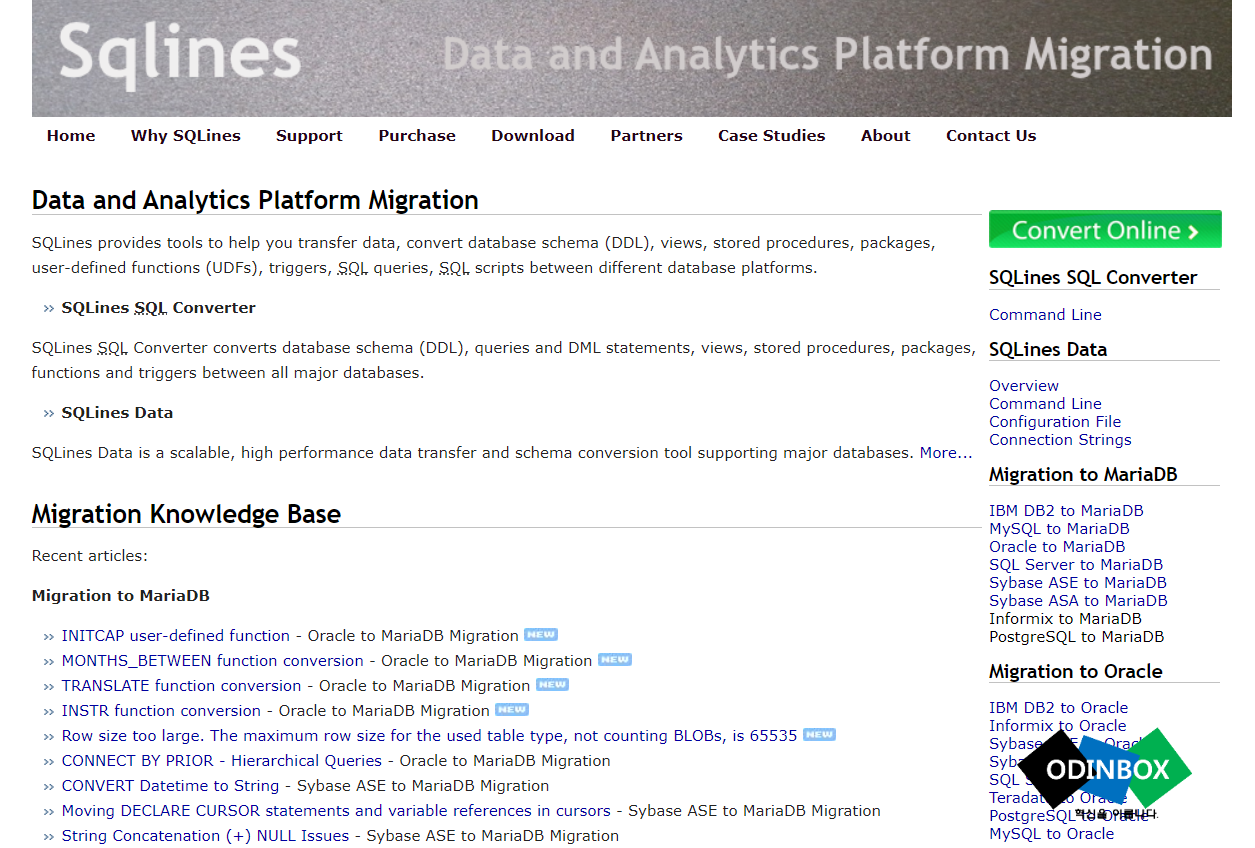Open SQL Server to MariaDB link
Screen dimensions: 1255x848
pos(1076,565)
